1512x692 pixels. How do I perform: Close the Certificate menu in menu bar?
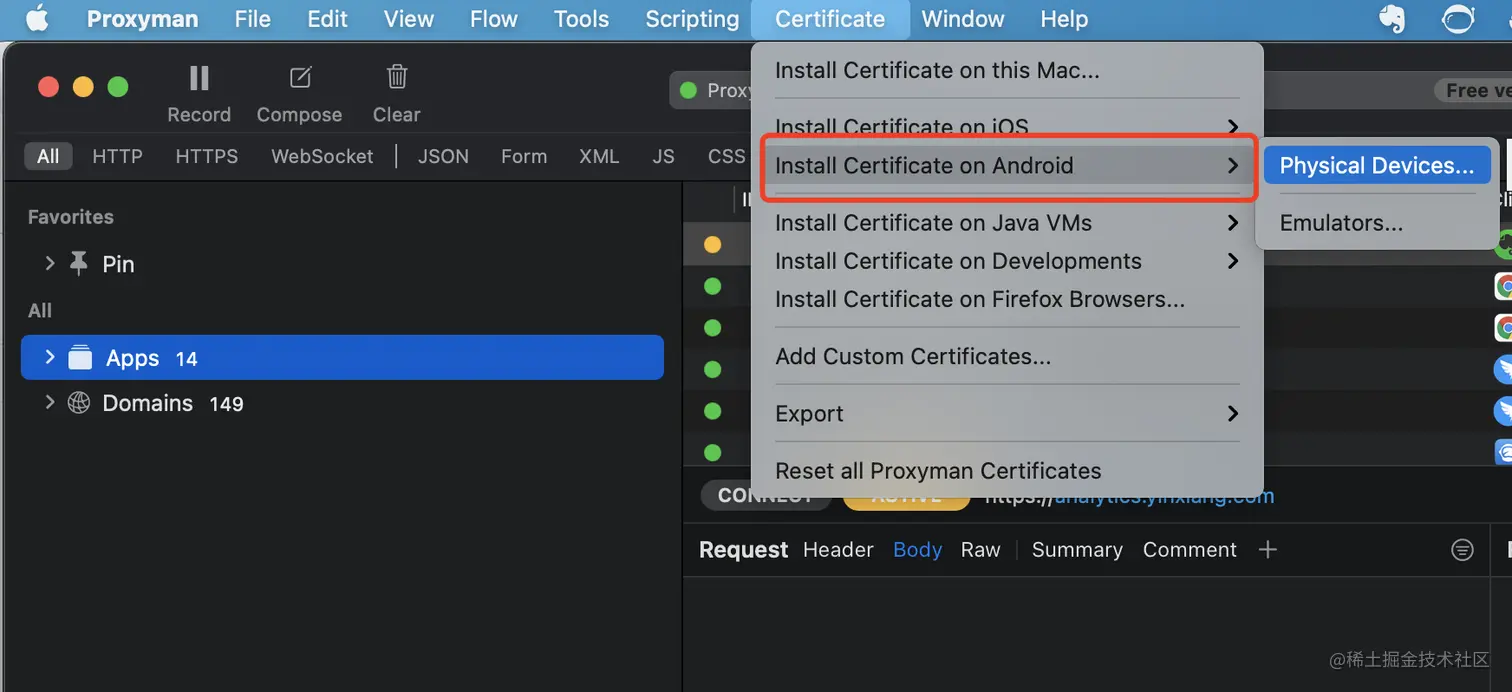(x=830, y=19)
